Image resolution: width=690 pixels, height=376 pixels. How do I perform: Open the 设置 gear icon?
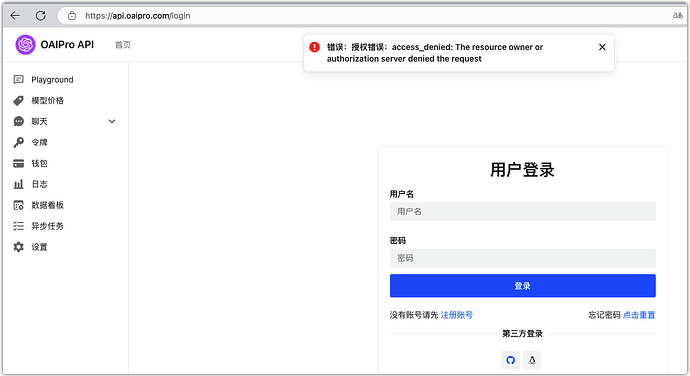18,247
